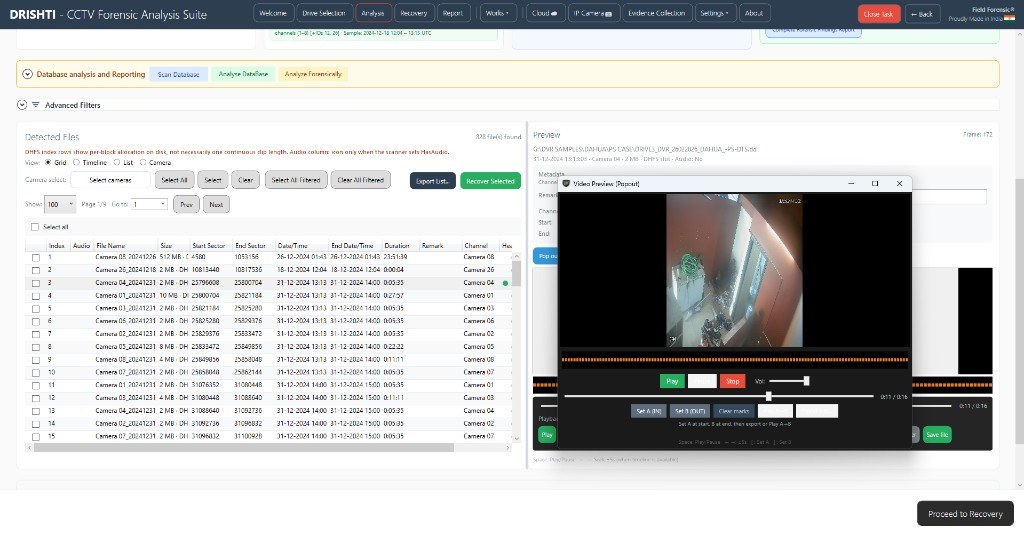
Task: Click the Clear All Filtered button
Action: (360, 180)
